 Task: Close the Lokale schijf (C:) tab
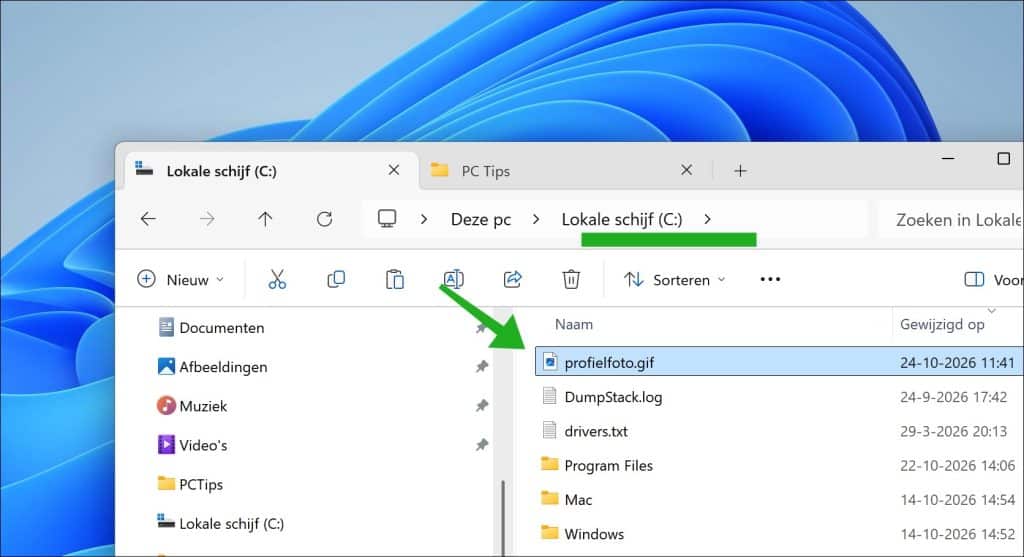pyautogui.click(x=394, y=170)
